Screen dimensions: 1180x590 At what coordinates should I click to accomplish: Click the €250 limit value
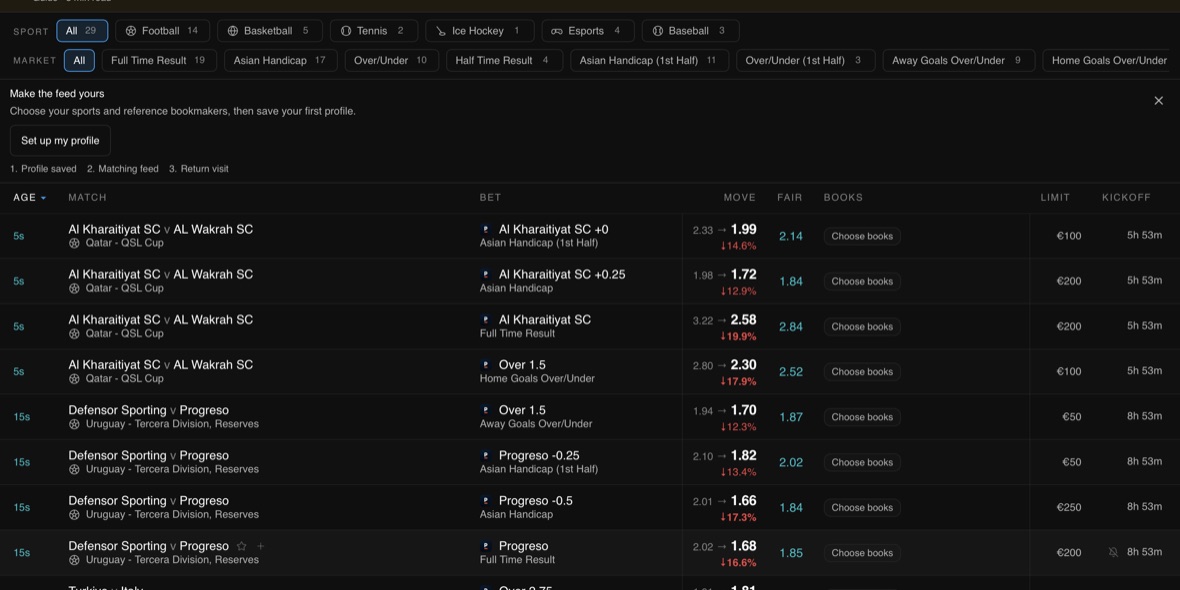point(1069,507)
